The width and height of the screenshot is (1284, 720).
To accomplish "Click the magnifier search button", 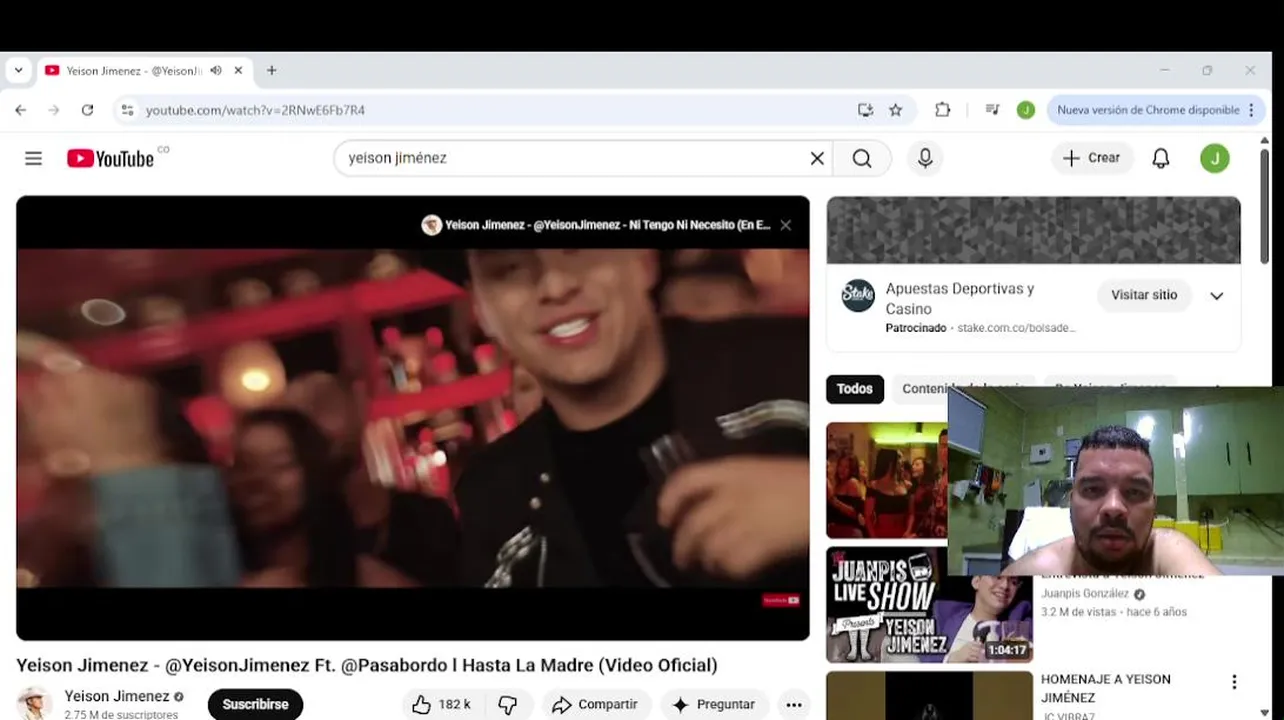I will pyautogui.click(x=862, y=158).
